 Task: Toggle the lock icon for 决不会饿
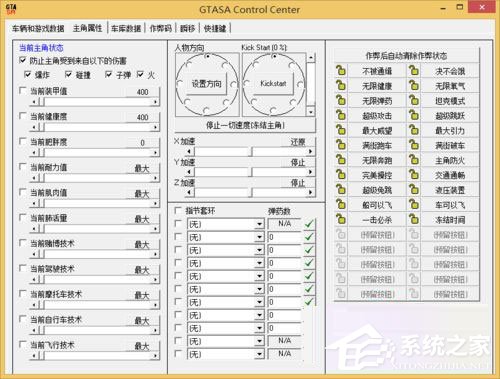[414, 71]
